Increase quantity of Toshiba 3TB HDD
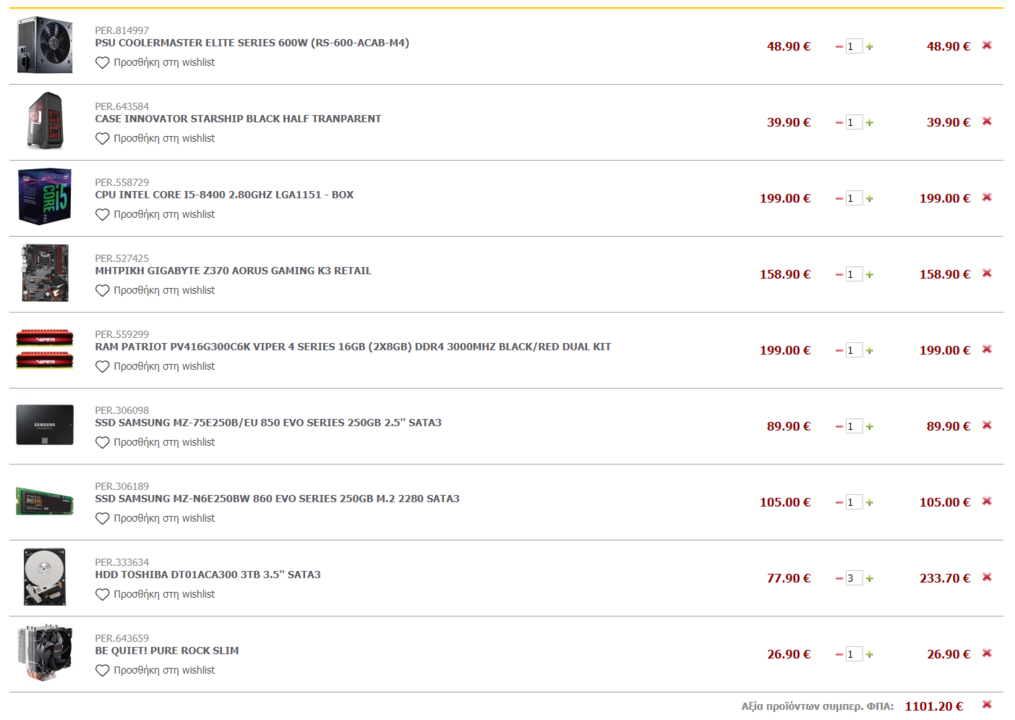Image resolution: width=1015 pixels, height=720 pixels. click(869, 578)
